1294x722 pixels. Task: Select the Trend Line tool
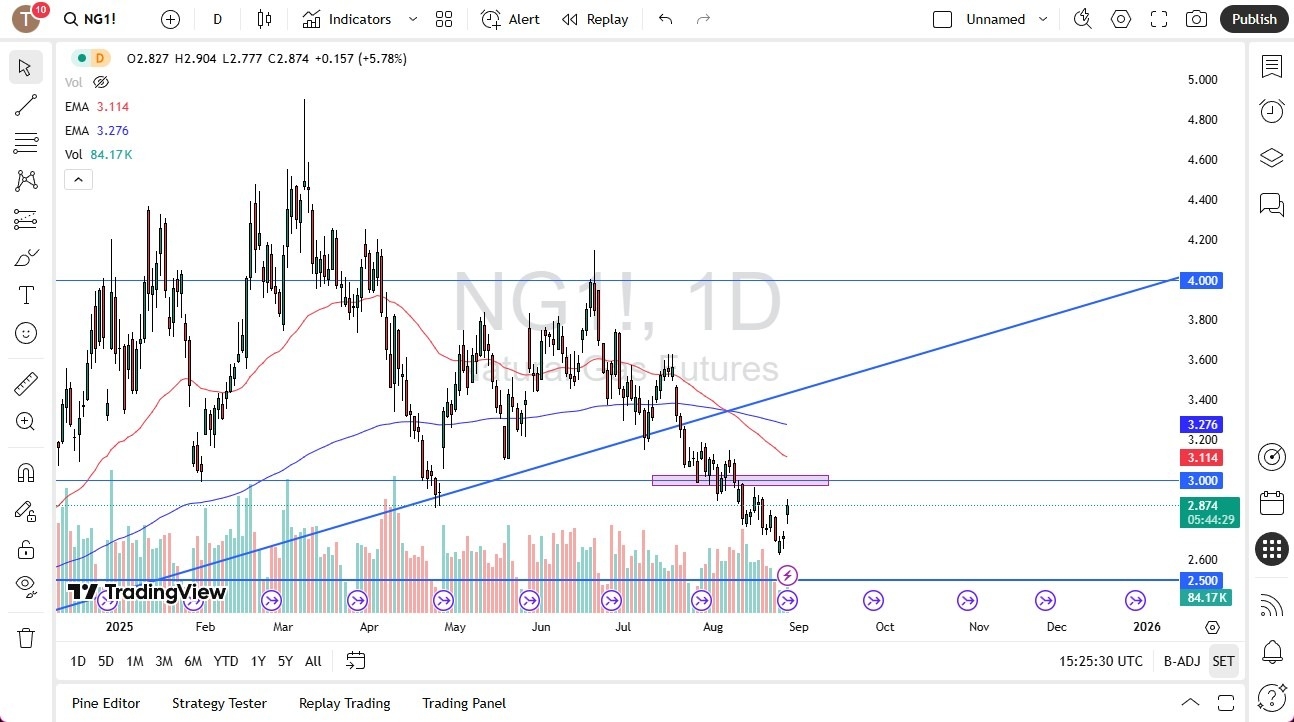[x=26, y=105]
